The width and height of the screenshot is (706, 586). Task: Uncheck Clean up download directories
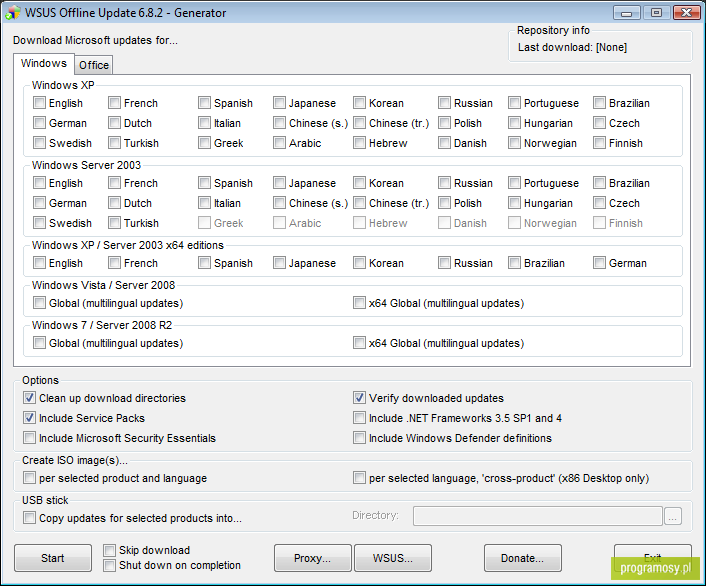click(x=30, y=398)
